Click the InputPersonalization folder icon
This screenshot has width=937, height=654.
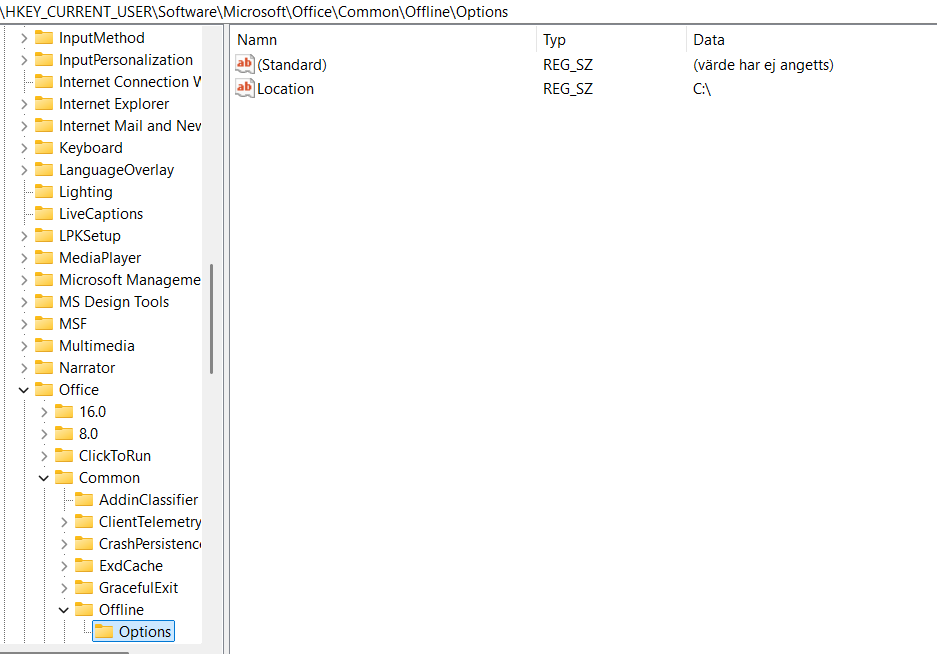point(44,60)
